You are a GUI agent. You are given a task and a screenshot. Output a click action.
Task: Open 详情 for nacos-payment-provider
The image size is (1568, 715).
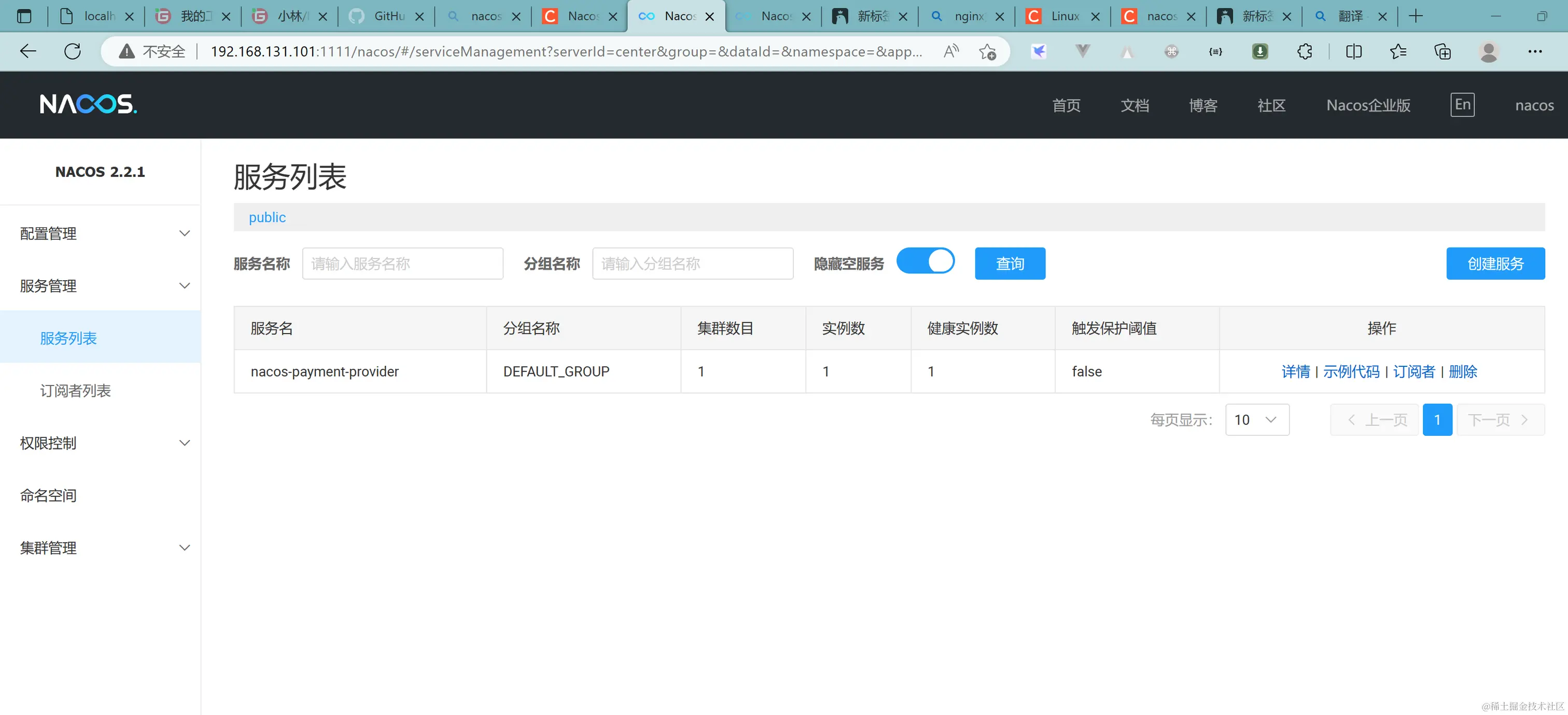point(1295,372)
